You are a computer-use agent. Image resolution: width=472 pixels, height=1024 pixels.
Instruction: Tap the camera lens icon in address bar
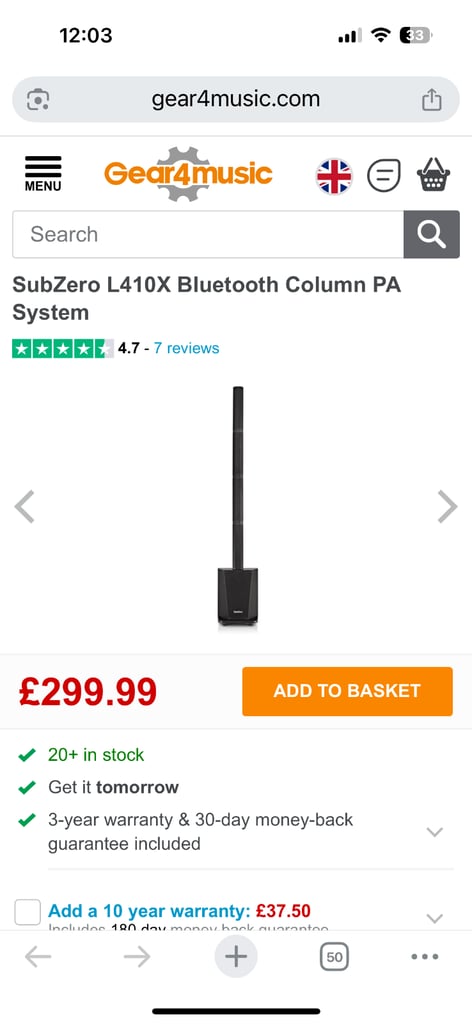[38, 100]
